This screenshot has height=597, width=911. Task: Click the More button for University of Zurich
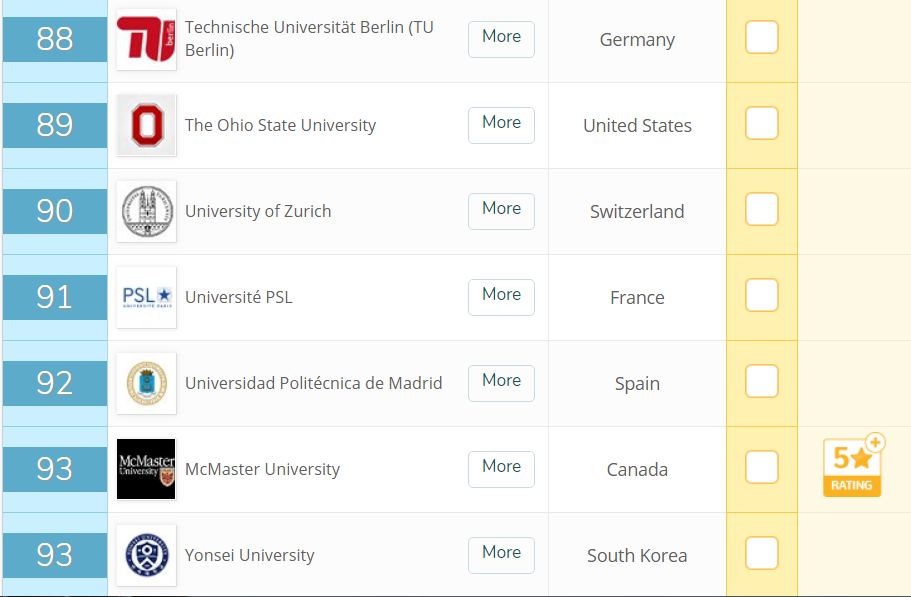[x=501, y=211]
